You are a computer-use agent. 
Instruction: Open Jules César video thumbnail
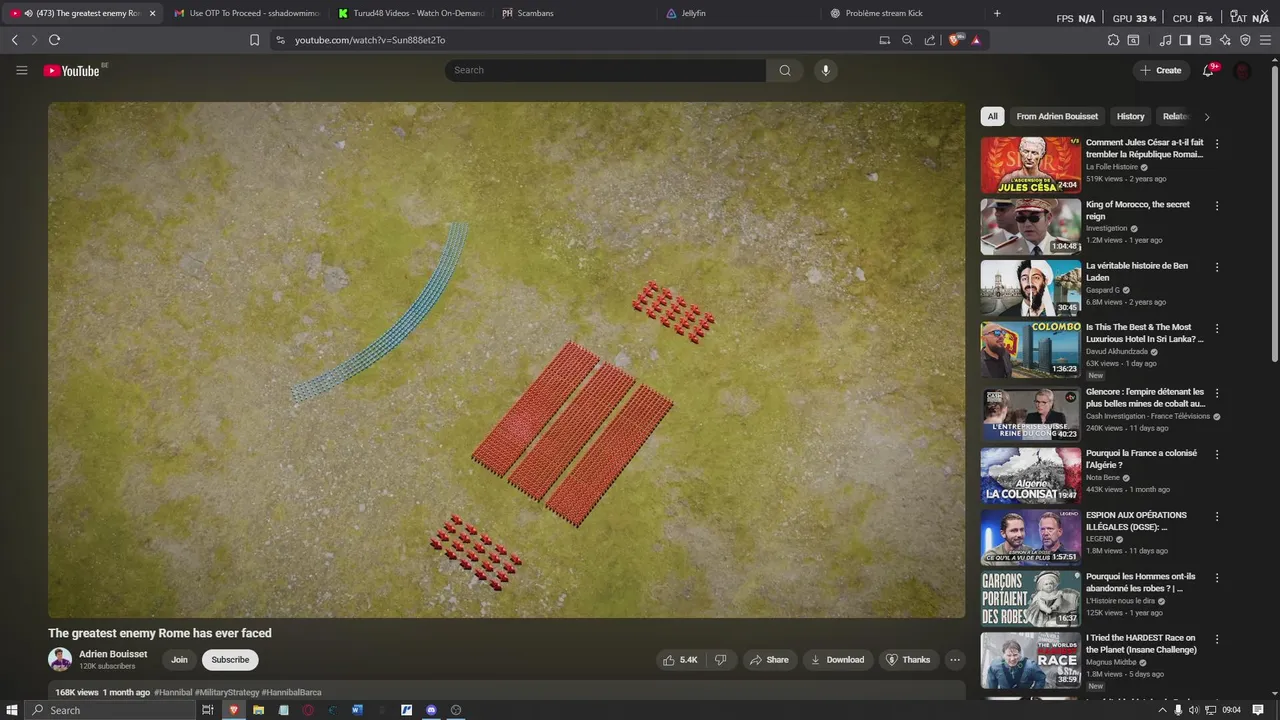pos(1030,165)
